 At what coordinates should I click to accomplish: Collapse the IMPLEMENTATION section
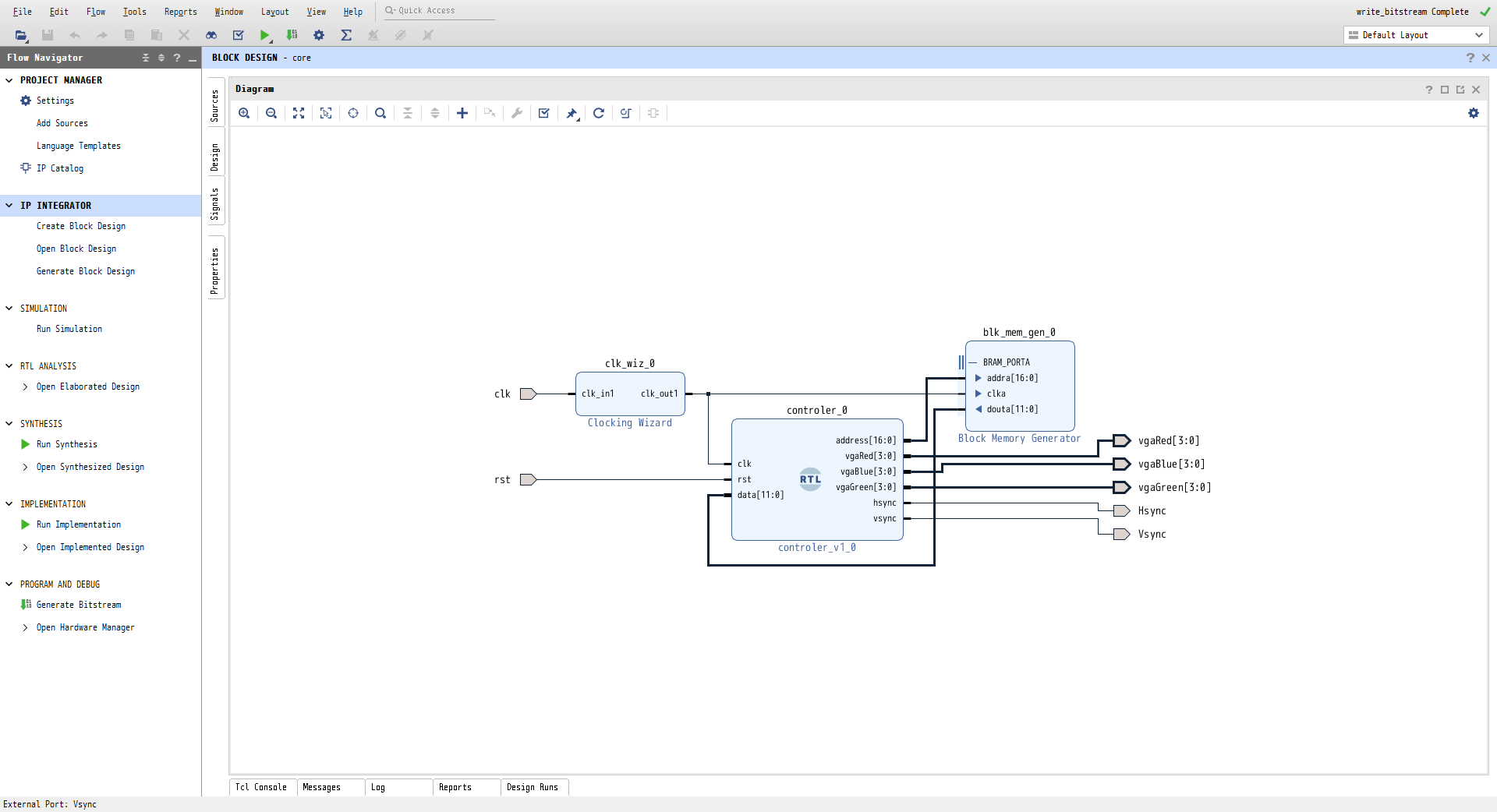point(9,504)
